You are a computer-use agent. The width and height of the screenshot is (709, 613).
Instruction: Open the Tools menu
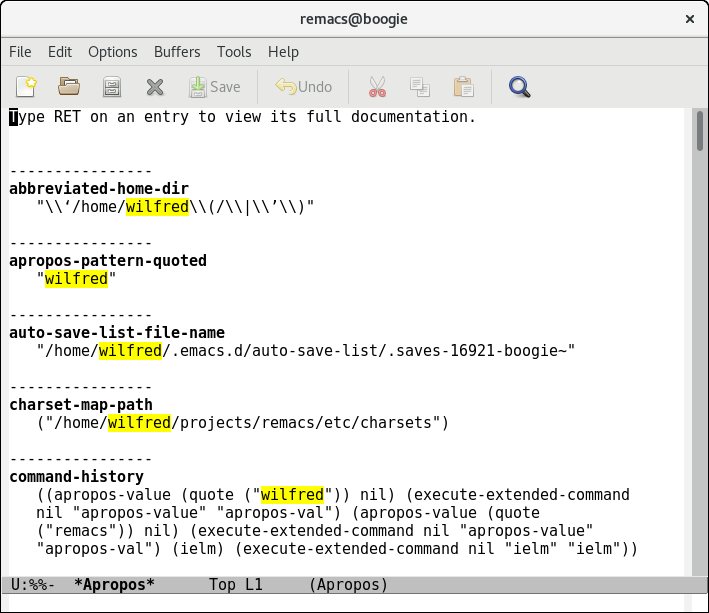234,52
